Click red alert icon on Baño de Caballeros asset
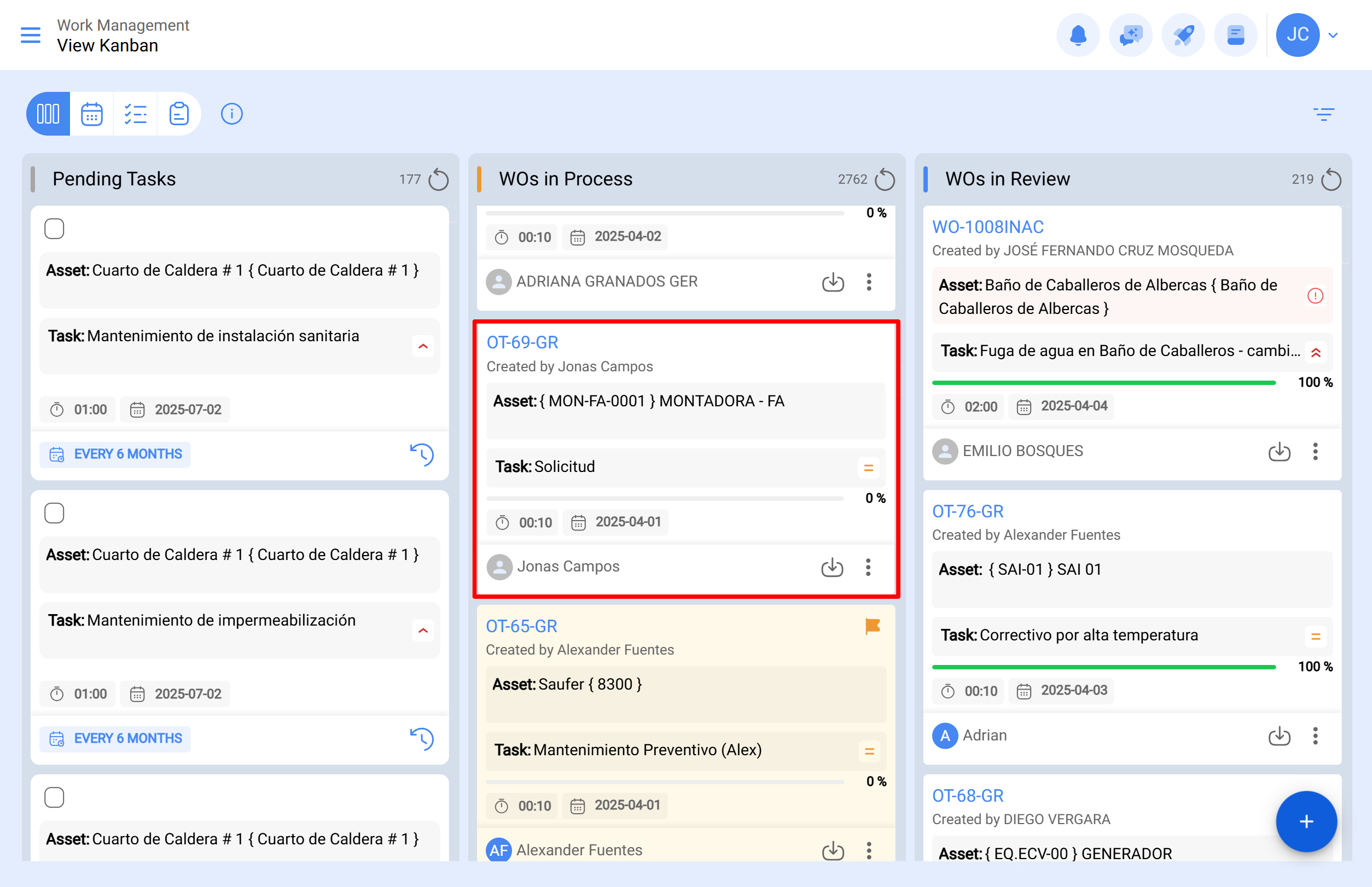The image size is (1372, 887). [1315, 296]
